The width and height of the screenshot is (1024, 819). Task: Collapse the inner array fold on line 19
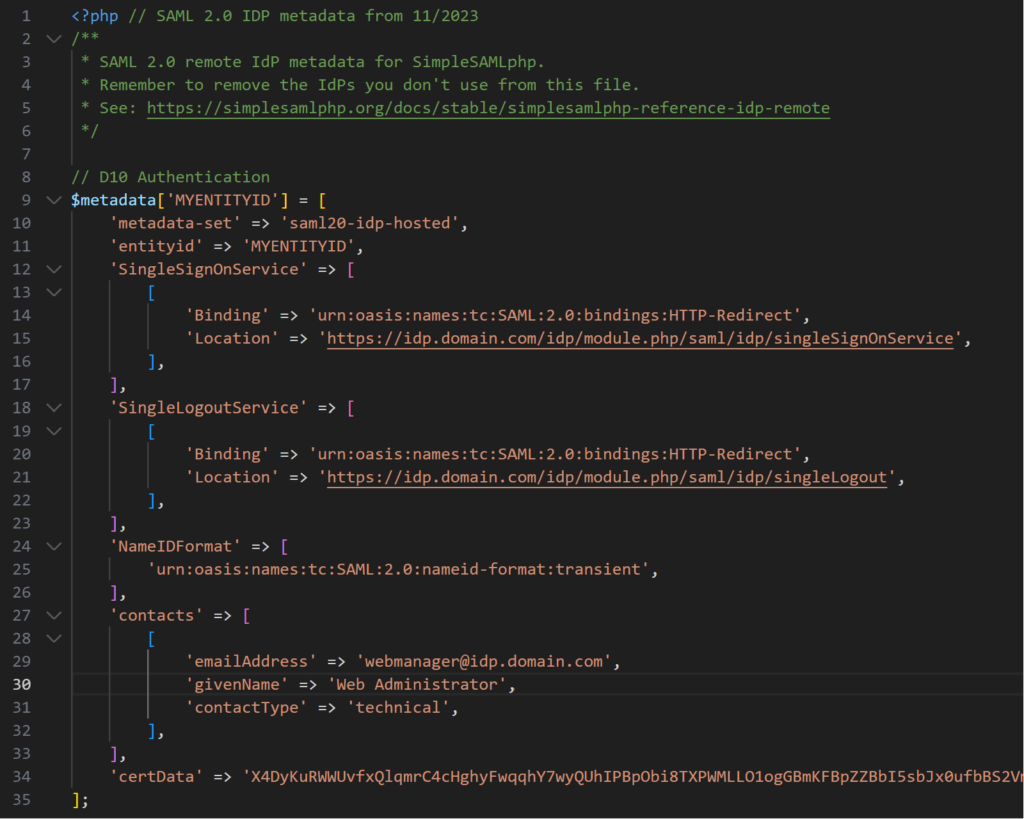pyautogui.click(x=54, y=431)
